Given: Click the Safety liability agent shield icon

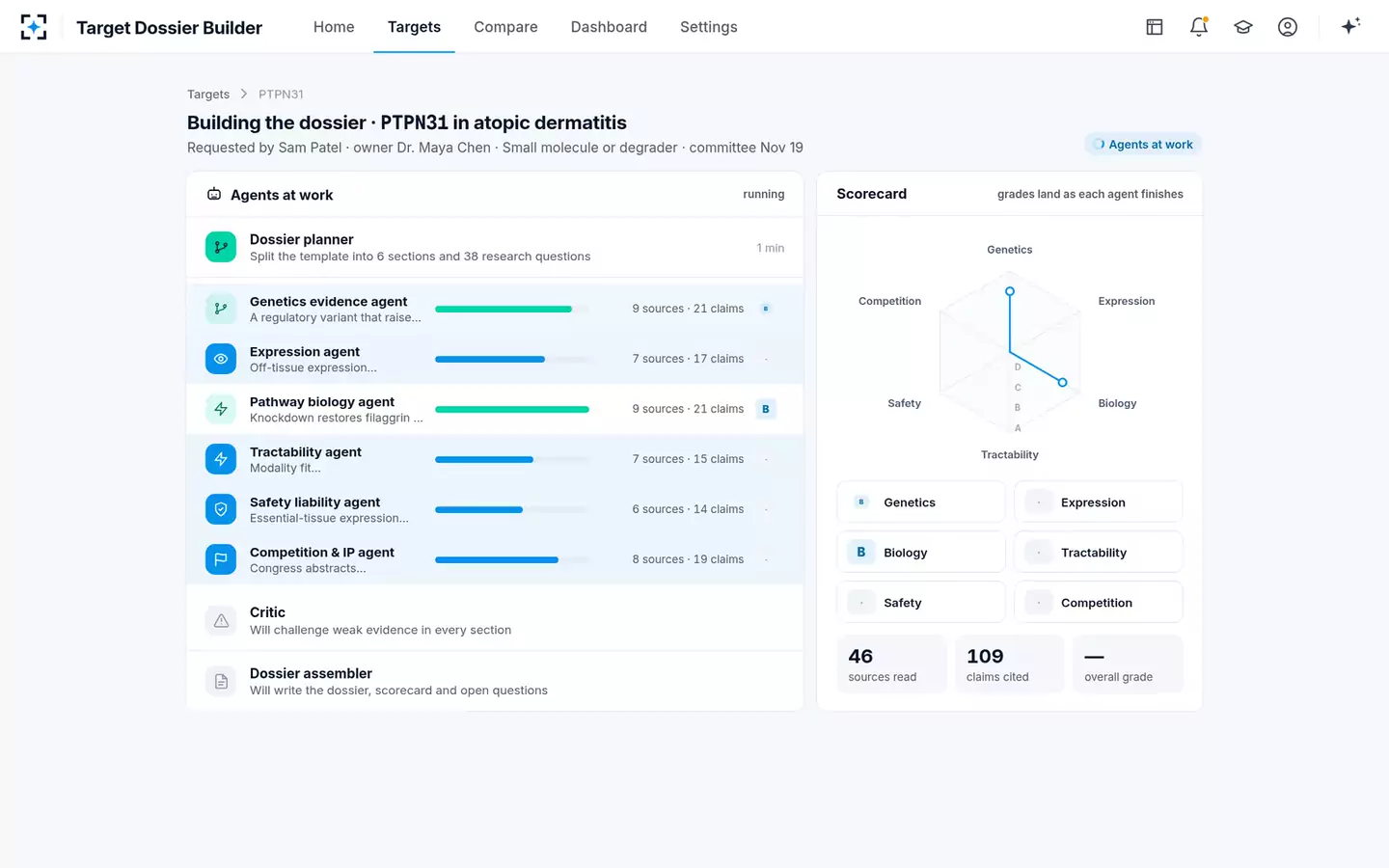Looking at the screenshot, I should 221,509.
